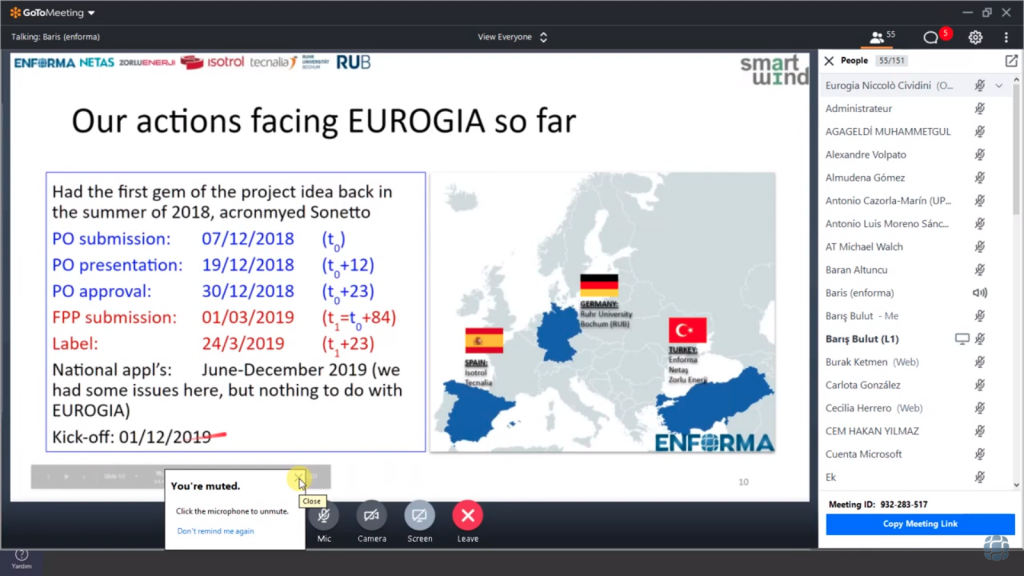The height and width of the screenshot is (576, 1024).
Task: Click the People list scrollbar
Action: (x=1017, y=150)
